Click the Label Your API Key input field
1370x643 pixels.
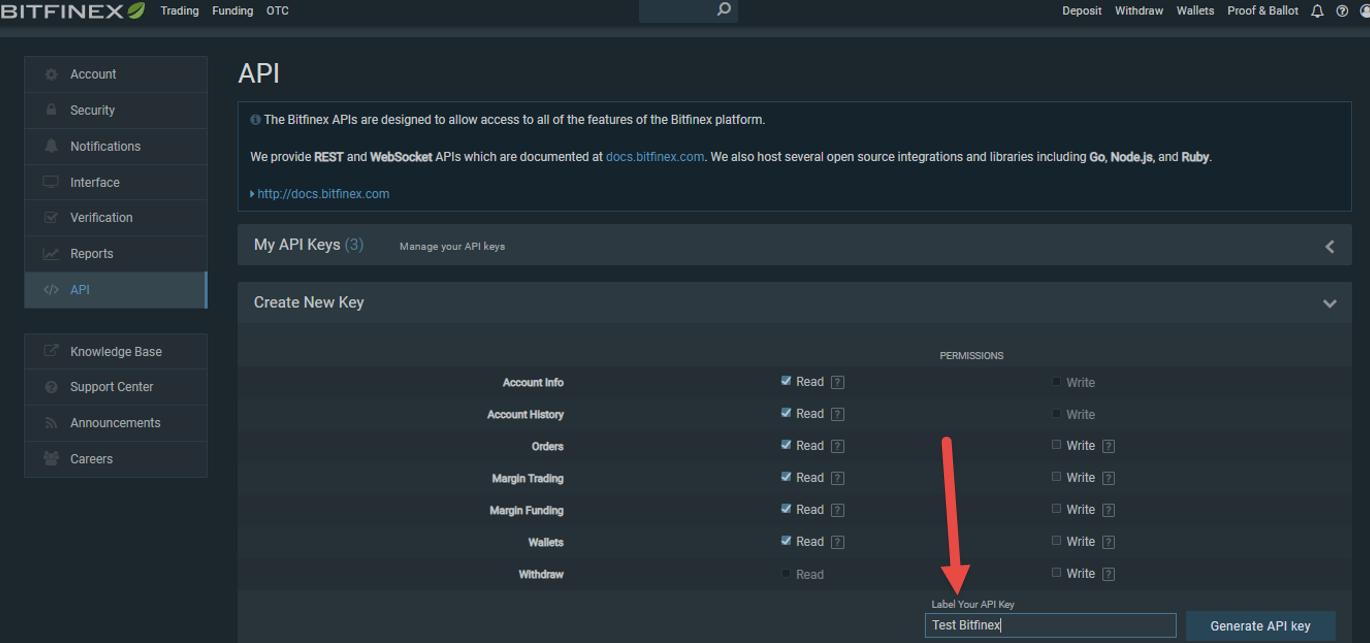point(1050,625)
